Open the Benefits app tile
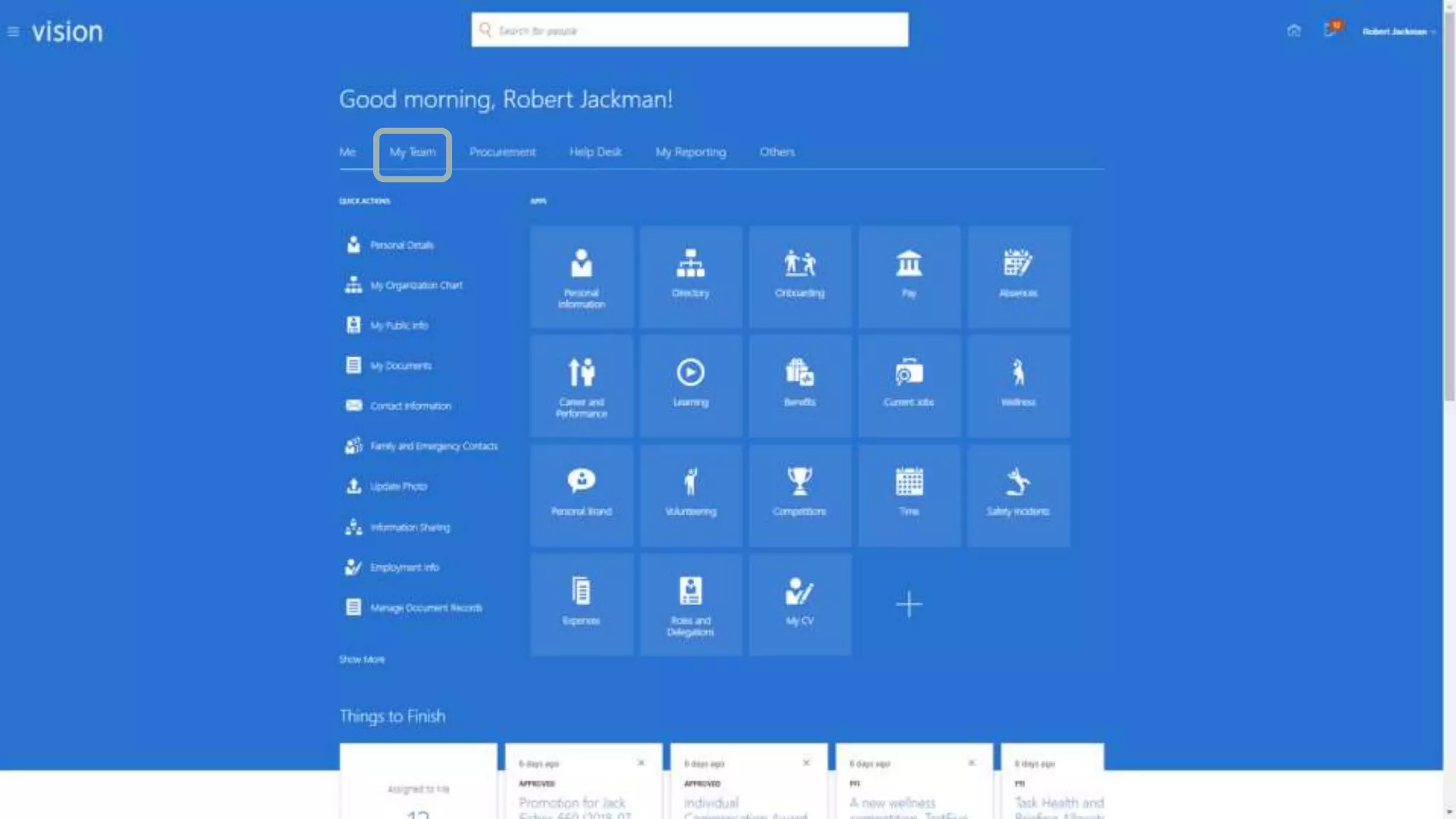1456x819 pixels. [x=799, y=385]
